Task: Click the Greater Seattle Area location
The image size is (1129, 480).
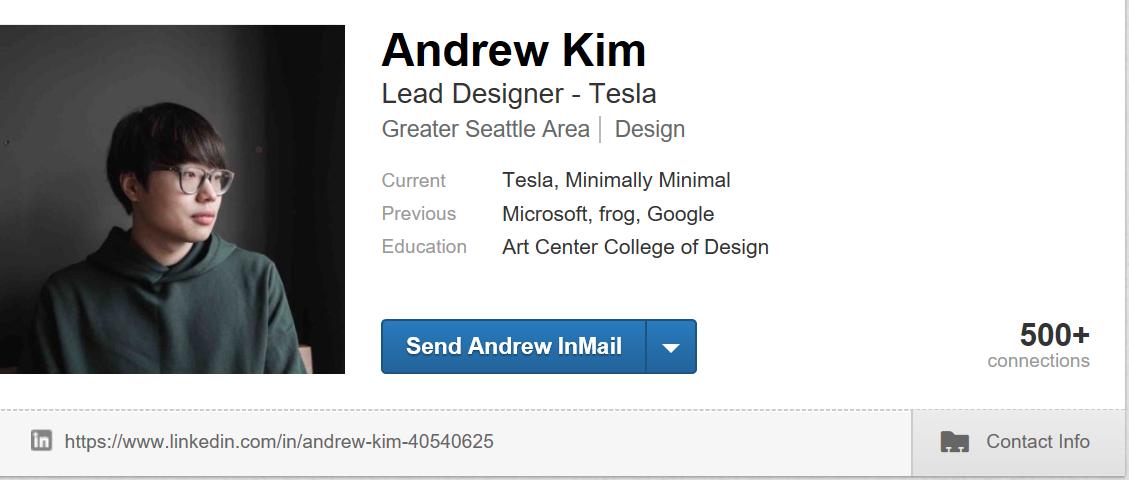Action: [486, 129]
